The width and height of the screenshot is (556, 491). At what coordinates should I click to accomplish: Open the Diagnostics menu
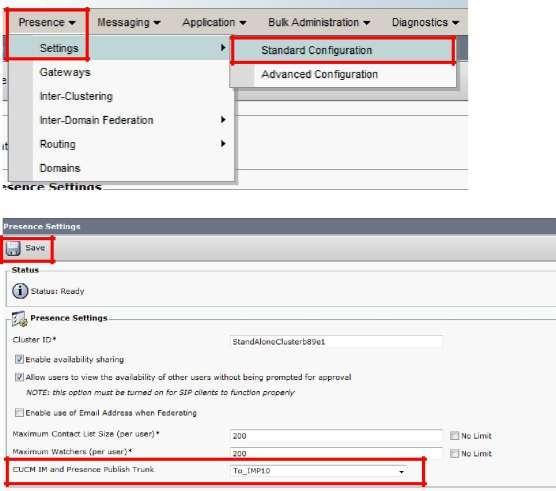click(x=425, y=22)
